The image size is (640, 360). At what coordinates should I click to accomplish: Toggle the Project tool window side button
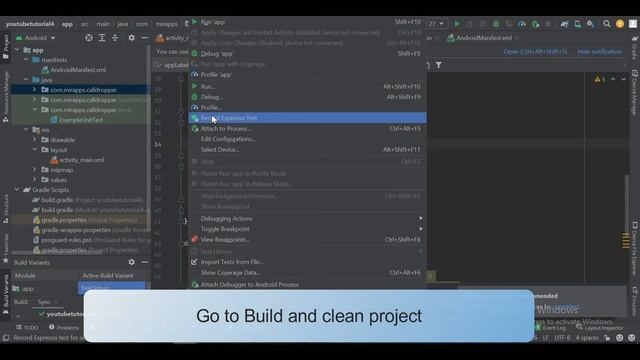[6, 47]
